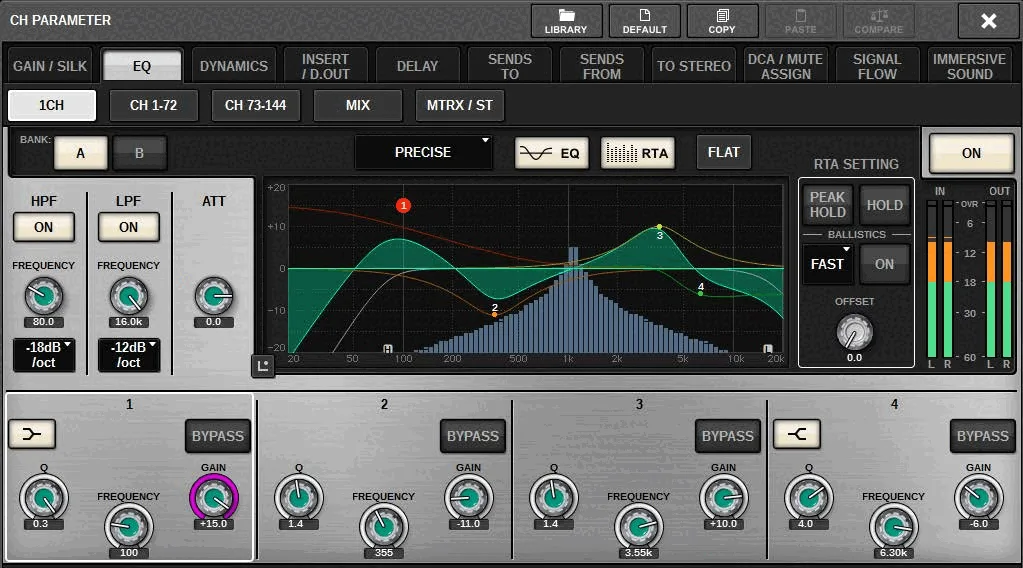Open the IMMERSIVE SOUND tab
This screenshot has width=1023, height=568.
tap(970, 67)
